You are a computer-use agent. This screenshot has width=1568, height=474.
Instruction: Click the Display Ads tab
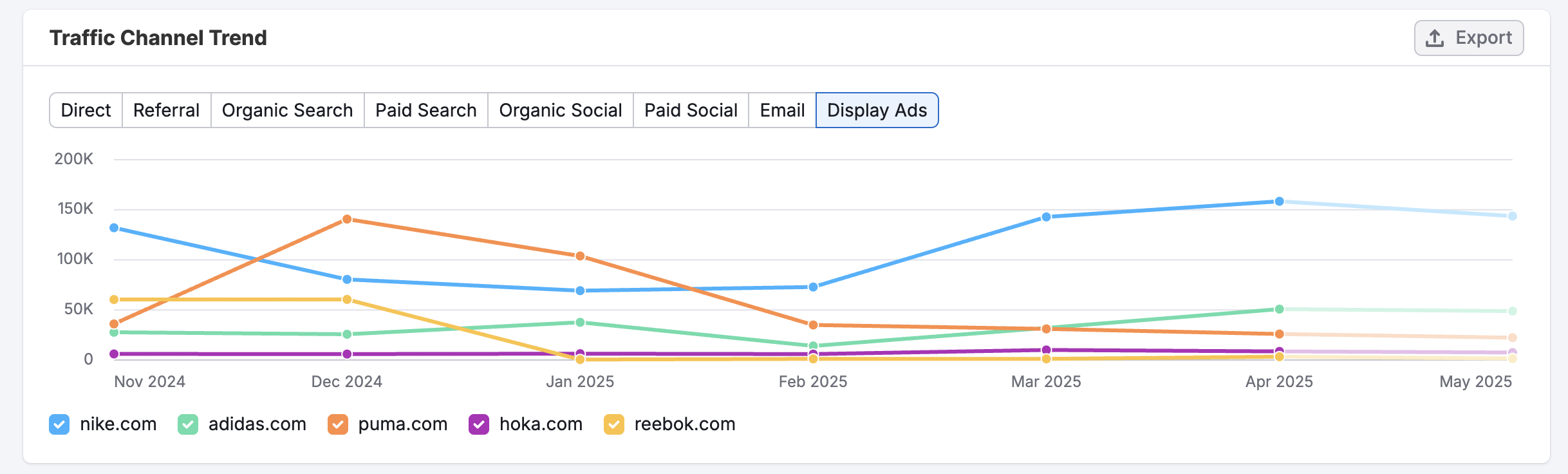877,110
